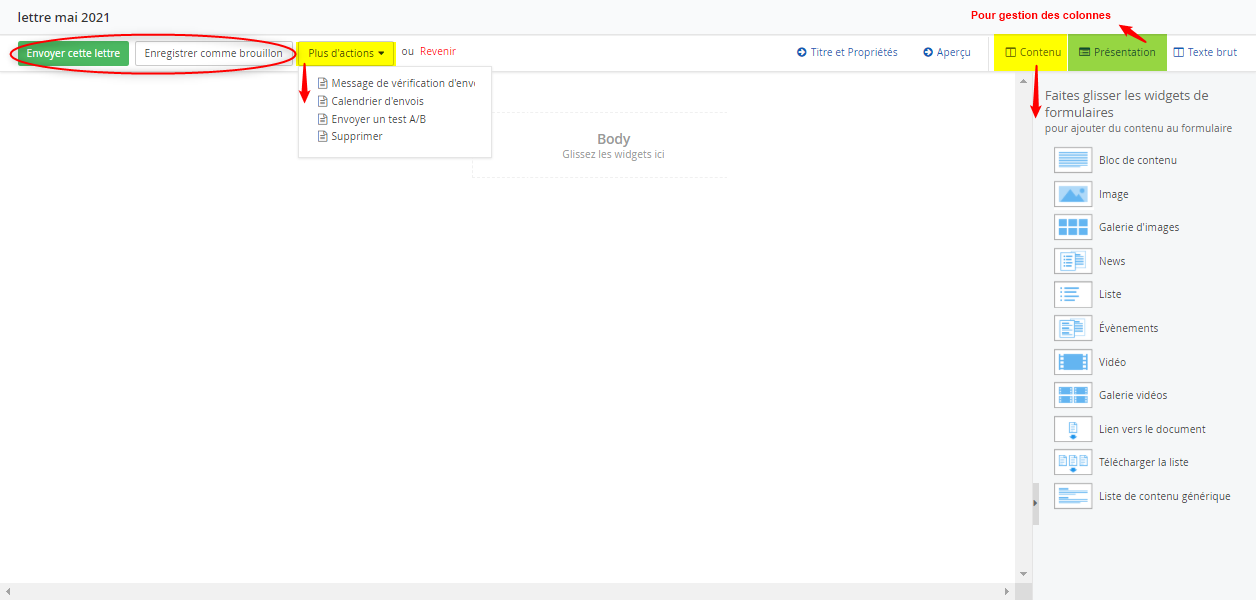Click Supprimer in the actions menu

[x=356, y=136]
